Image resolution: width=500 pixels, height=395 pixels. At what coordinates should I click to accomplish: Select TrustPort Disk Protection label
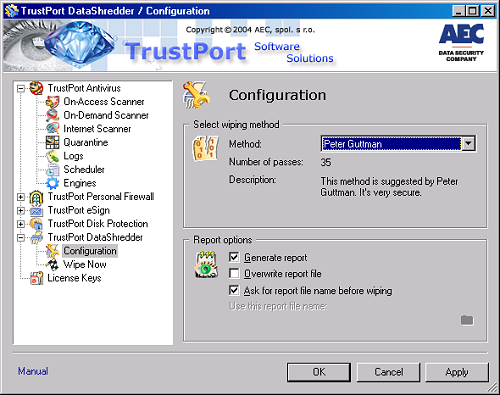click(x=98, y=223)
